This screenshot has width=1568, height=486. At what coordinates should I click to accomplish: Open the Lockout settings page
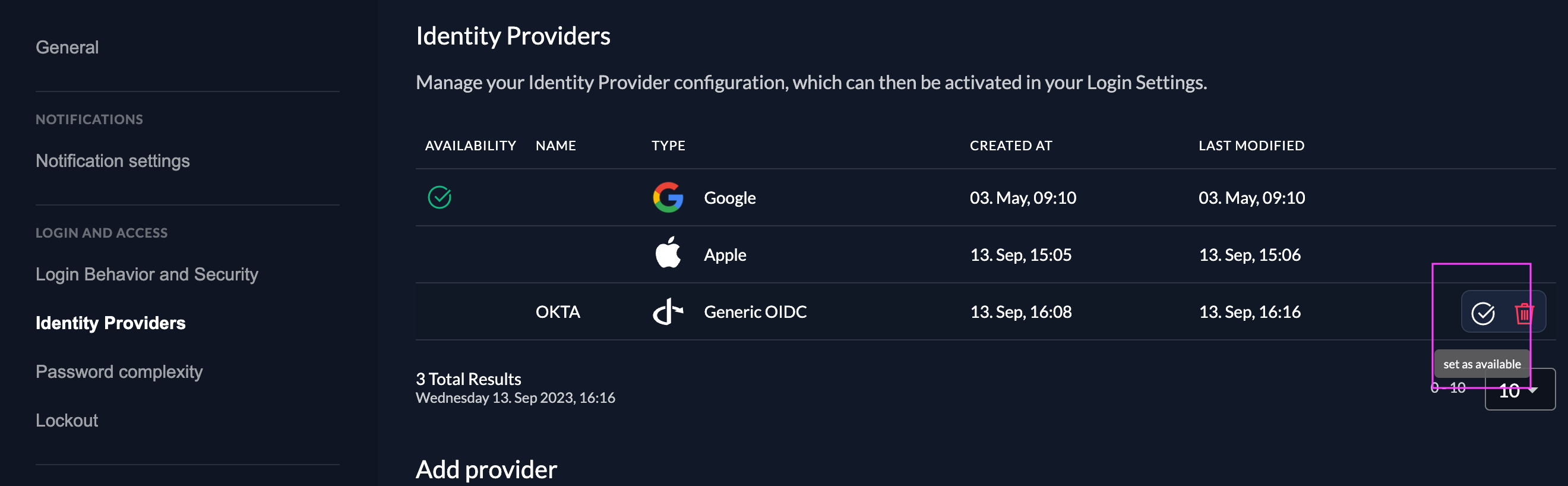click(67, 419)
